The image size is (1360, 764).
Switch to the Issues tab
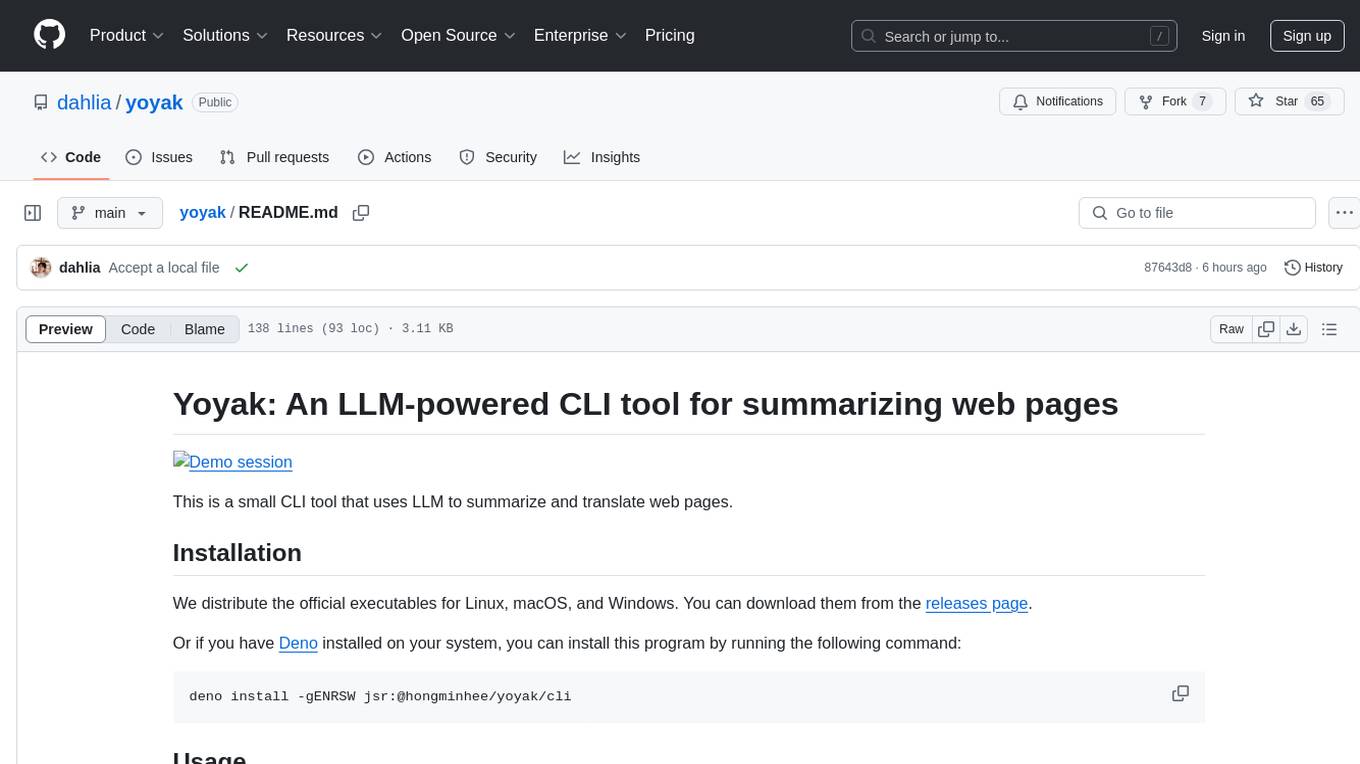(x=159, y=157)
